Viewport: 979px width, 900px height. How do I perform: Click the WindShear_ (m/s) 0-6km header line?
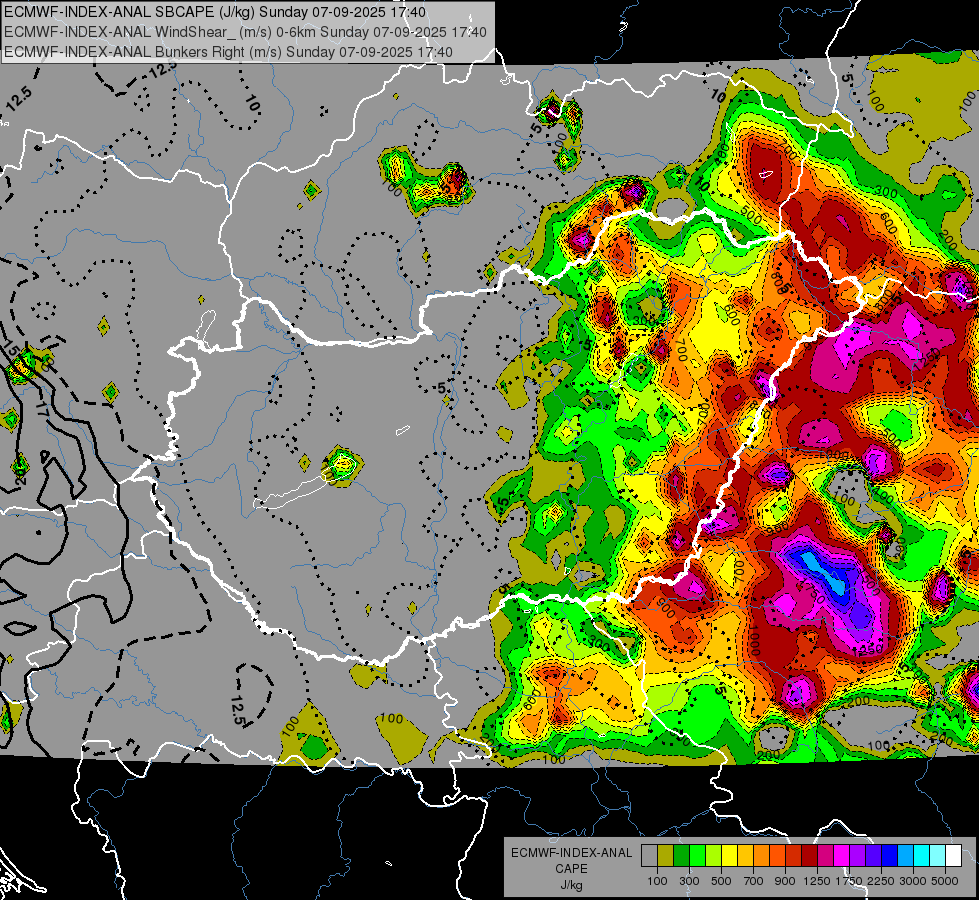click(x=245, y=32)
